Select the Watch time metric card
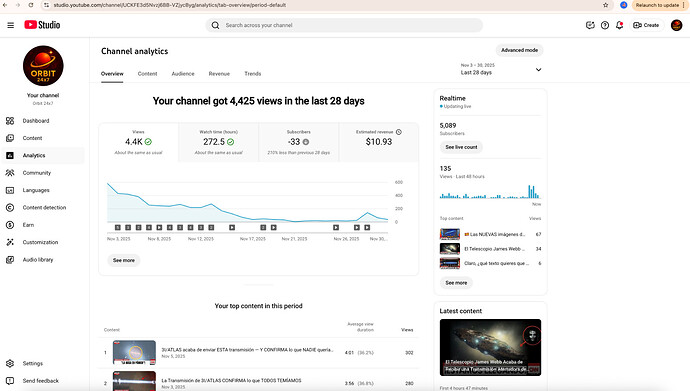The width and height of the screenshot is (690, 391). [219, 143]
